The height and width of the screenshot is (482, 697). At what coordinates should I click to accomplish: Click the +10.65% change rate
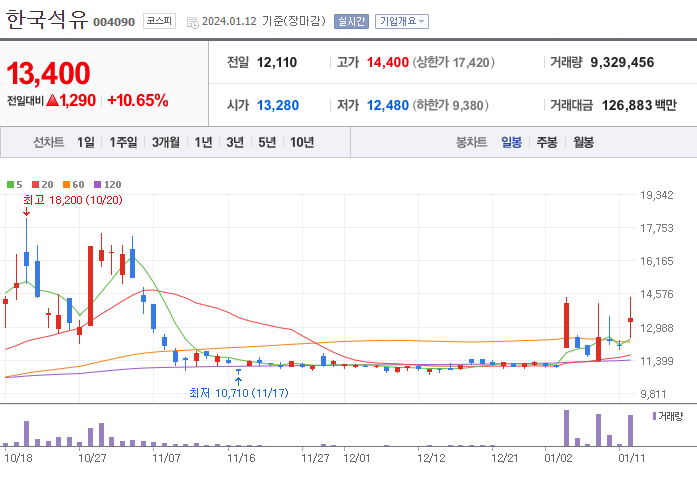point(138,100)
